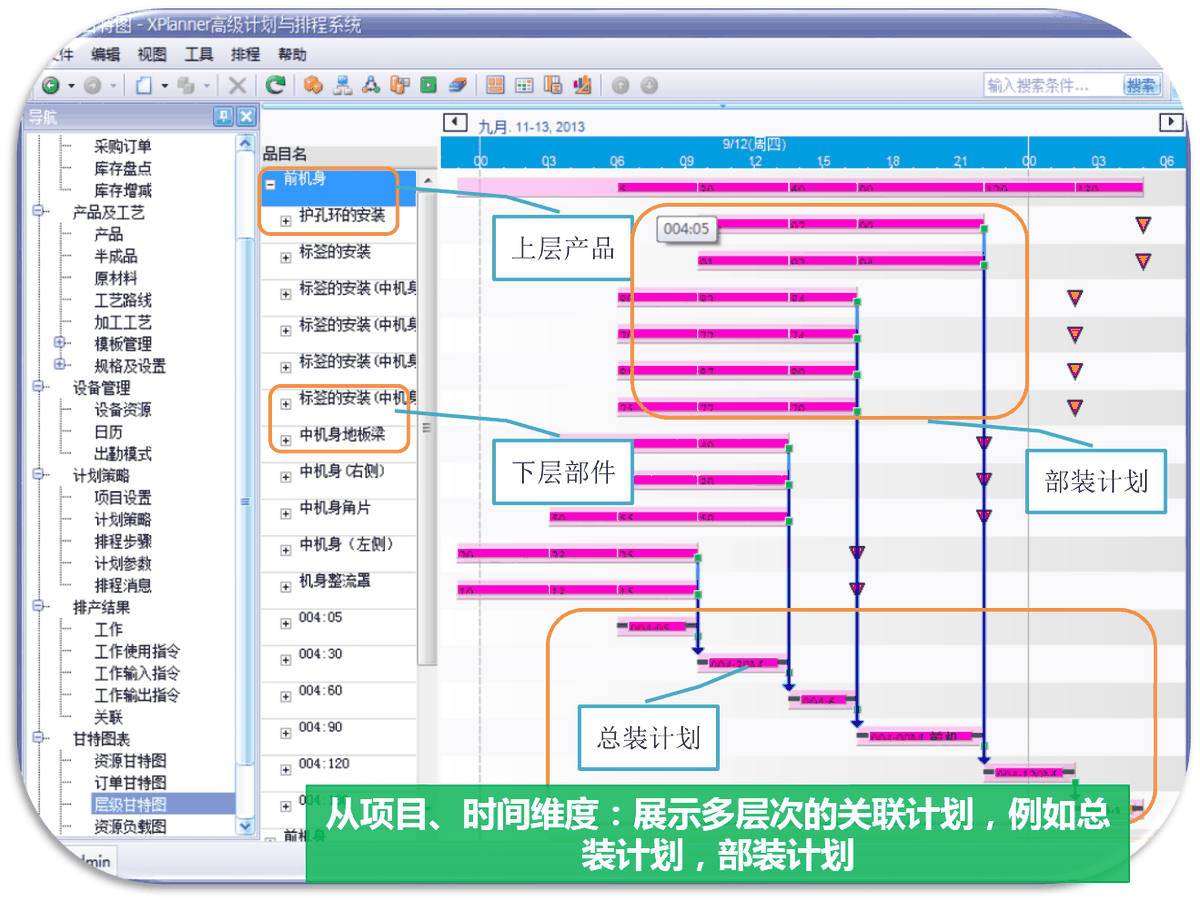Collapse the 产品及工艺 tree node
The width and height of the screenshot is (1200, 902).
(40, 212)
